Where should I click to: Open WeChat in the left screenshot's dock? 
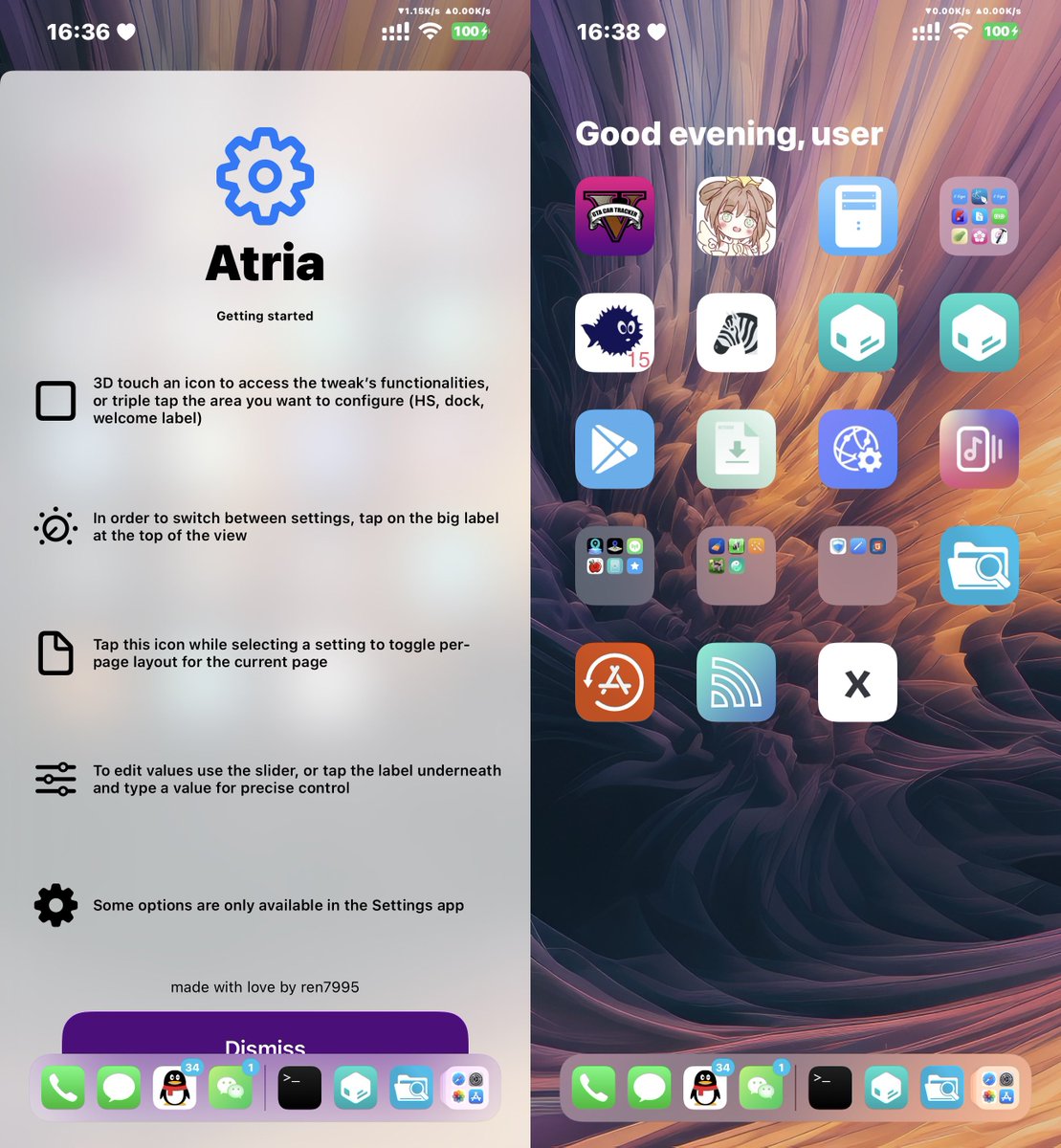pos(231,1088)
